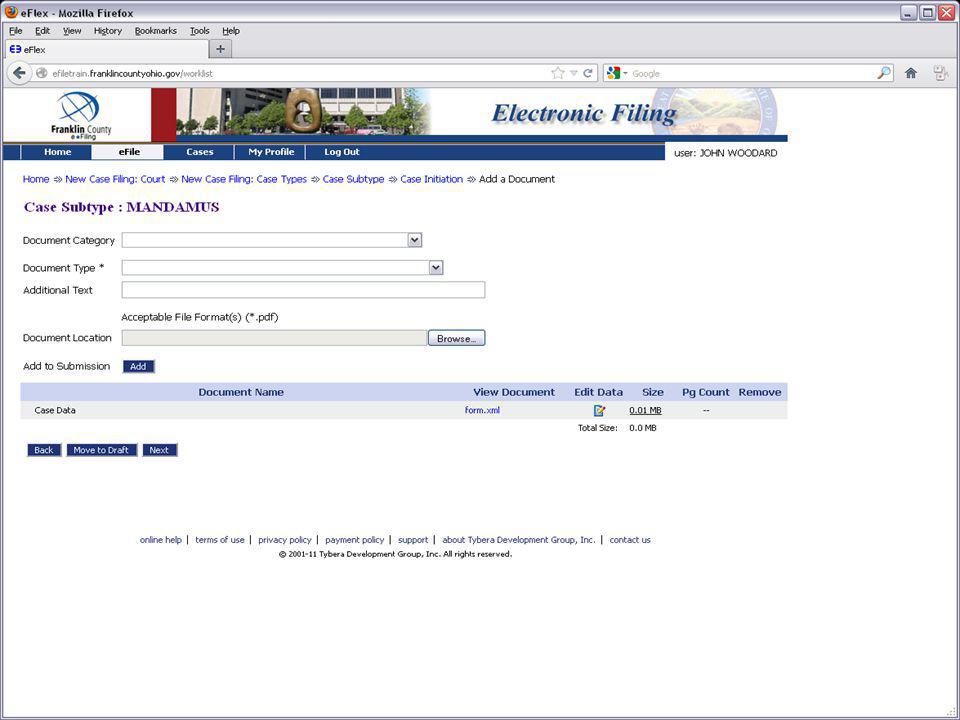Open the View menu
Screen dimensions: 960x720
72,31
